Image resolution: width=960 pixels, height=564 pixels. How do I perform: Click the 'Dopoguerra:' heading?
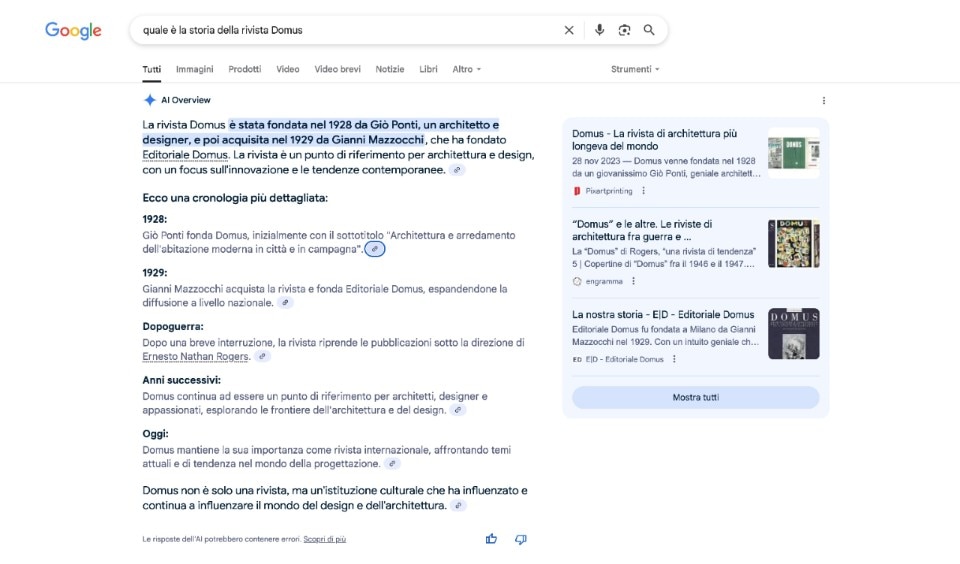coord(173,327)
